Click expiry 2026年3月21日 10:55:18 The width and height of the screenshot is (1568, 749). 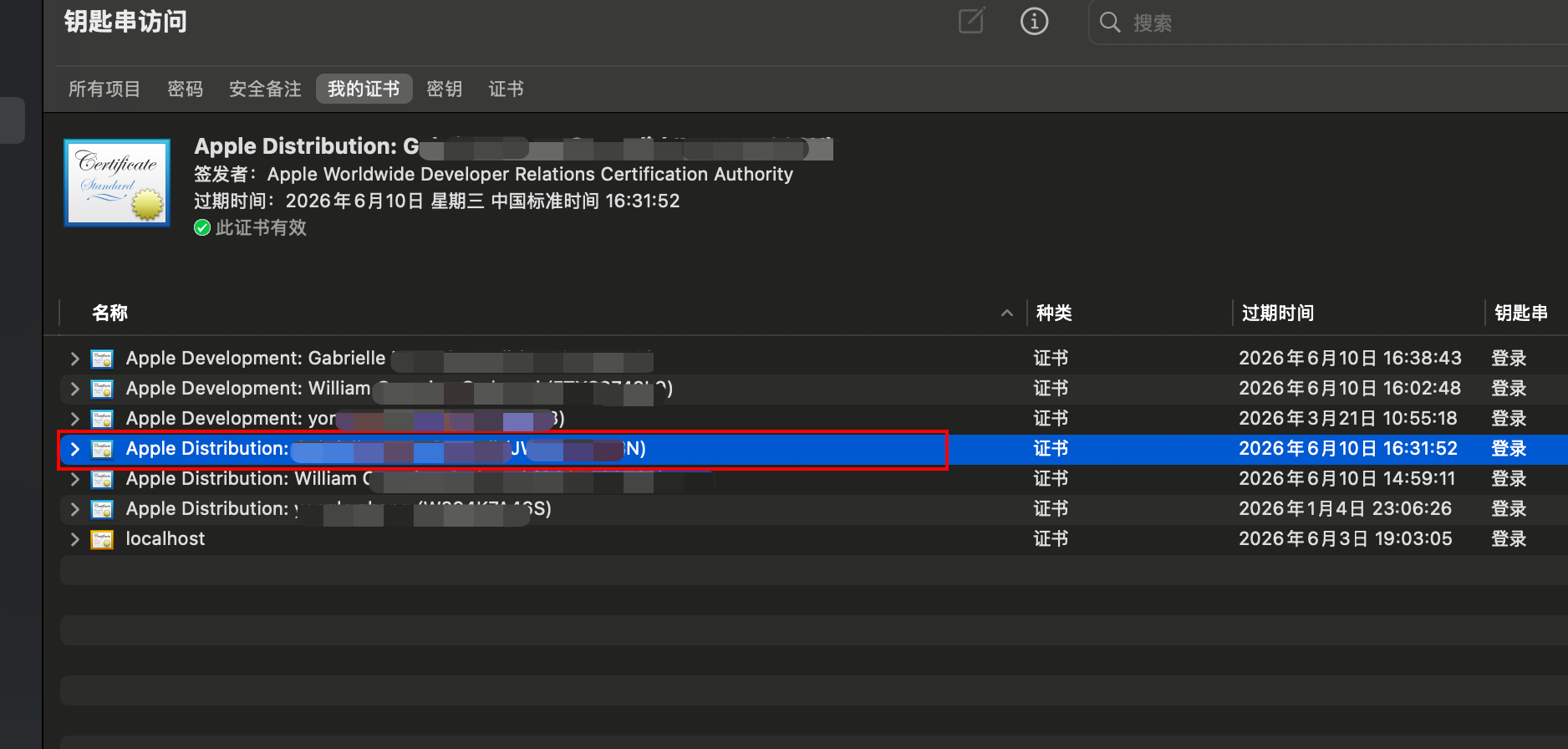1347,418
